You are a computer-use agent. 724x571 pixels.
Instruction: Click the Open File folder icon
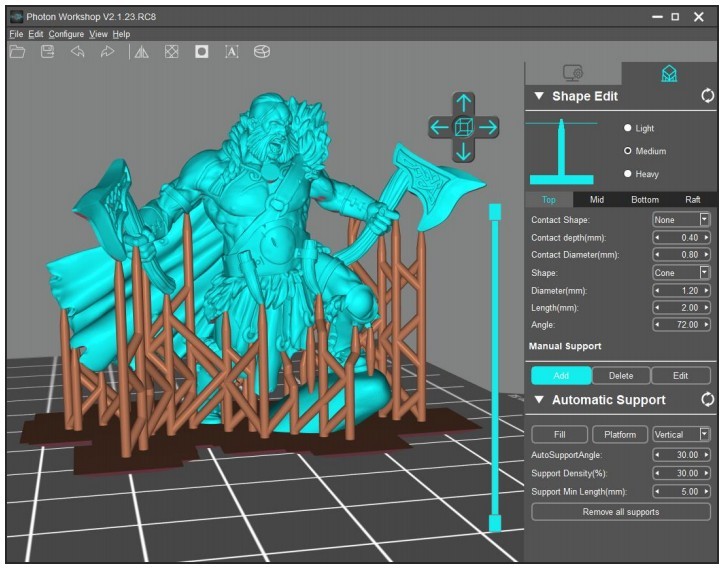tap(17, 52)
